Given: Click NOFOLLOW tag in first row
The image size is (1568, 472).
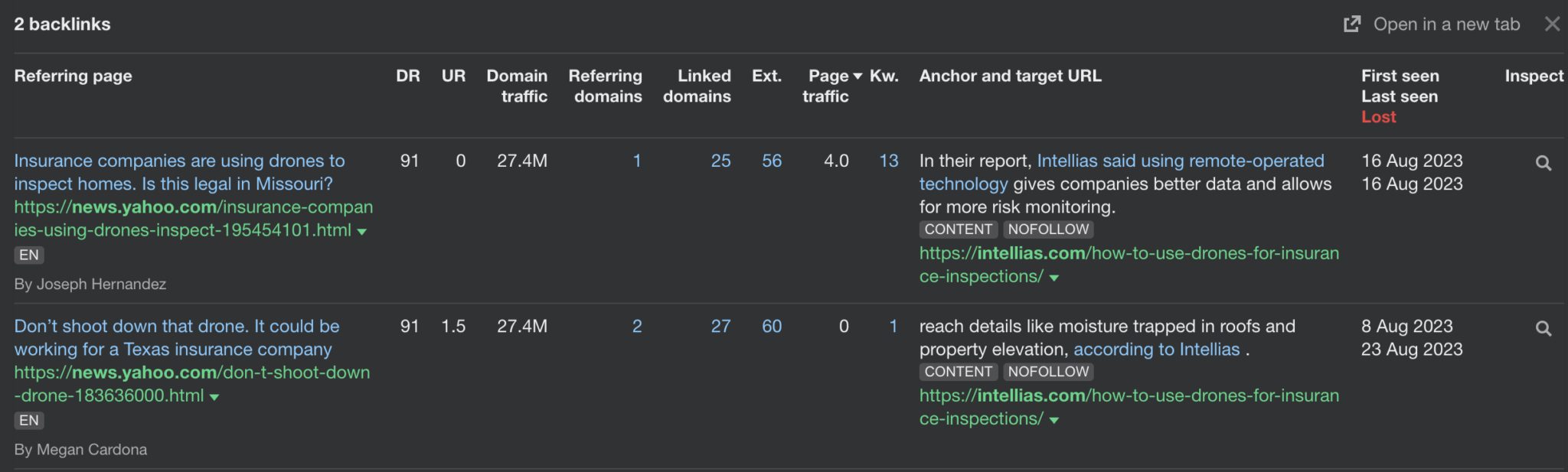Looking at the screenshot, I should tap(1048, 229).
